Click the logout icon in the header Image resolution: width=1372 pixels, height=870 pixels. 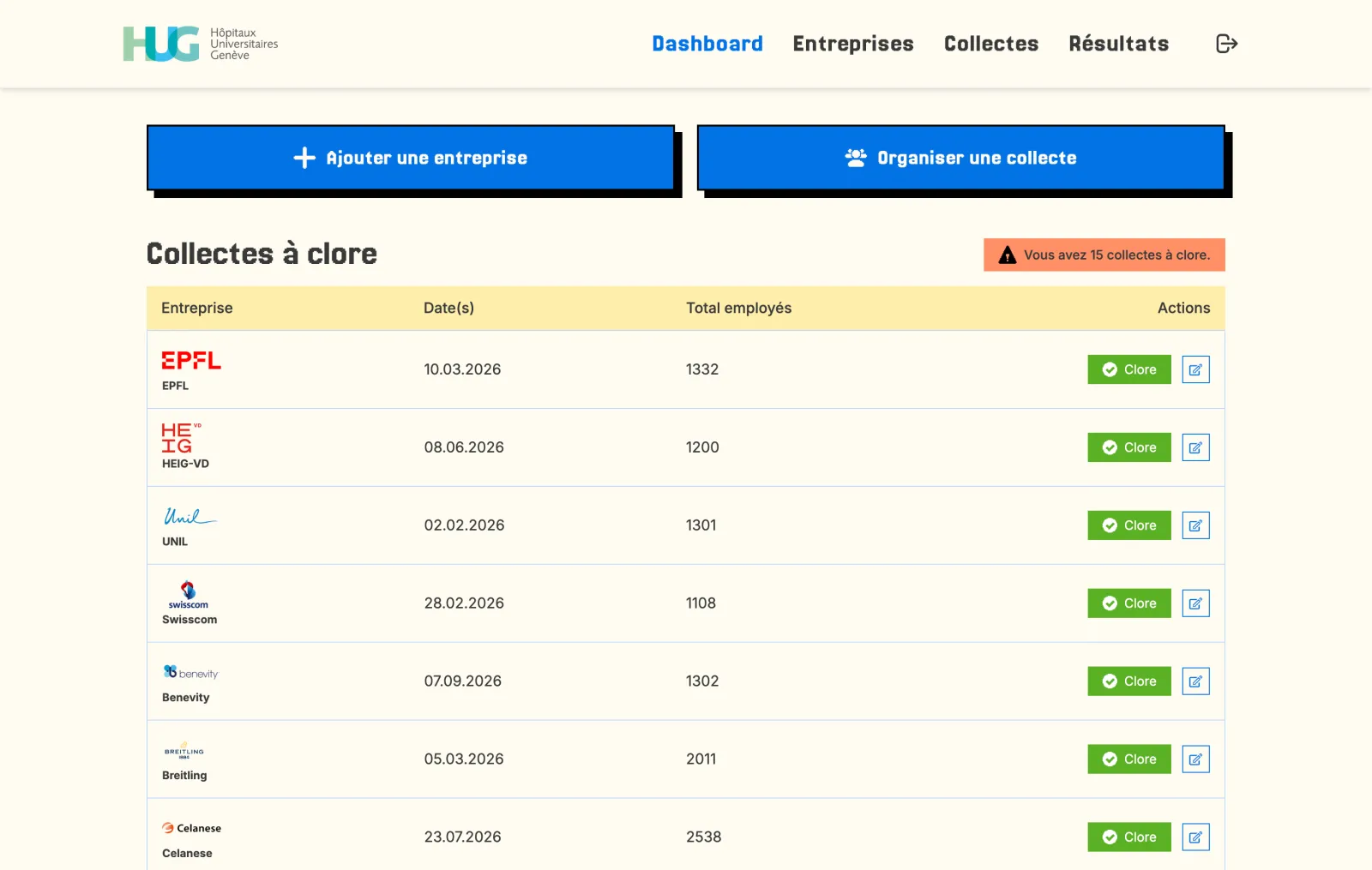(1227, 44)
